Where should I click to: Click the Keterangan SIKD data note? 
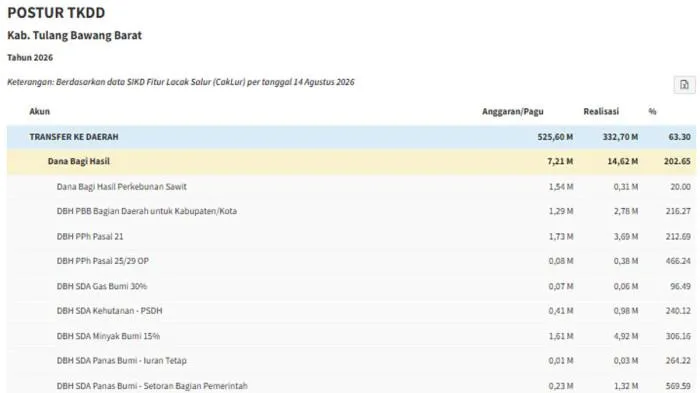[181, 82]
